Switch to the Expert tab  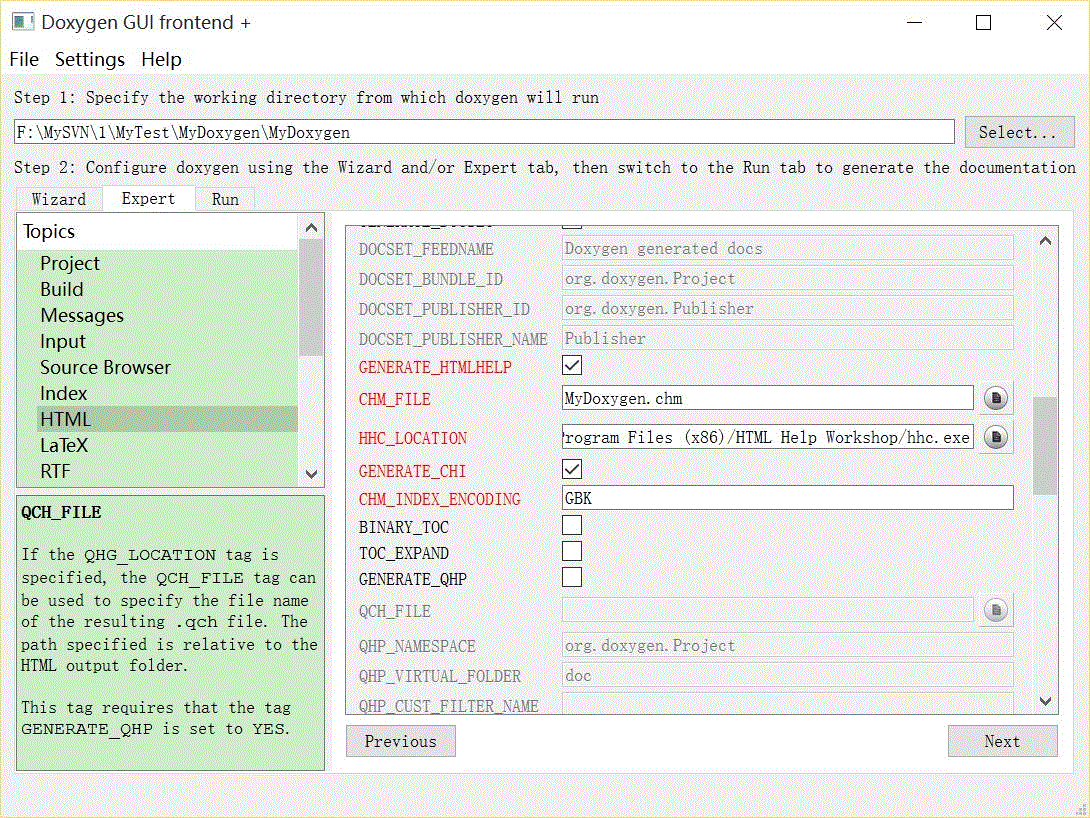[x=148, y=199]
